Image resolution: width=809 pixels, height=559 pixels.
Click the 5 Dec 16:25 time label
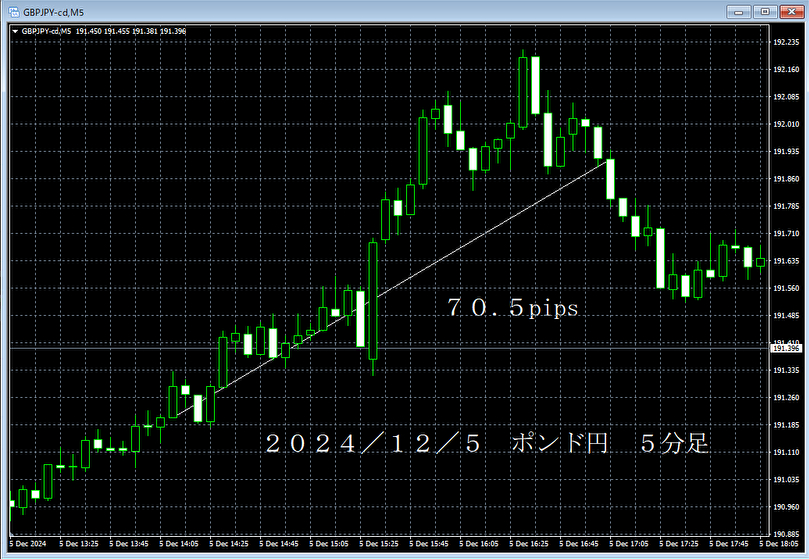coord(529,544)
